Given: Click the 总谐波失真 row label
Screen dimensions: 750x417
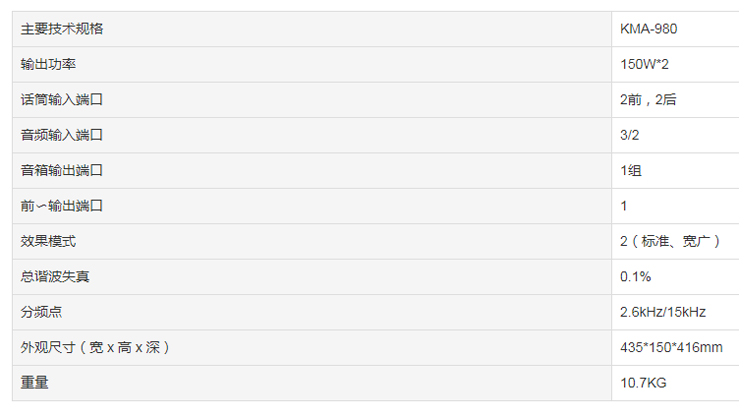Looking at the screenshot, I should (55, 276).
